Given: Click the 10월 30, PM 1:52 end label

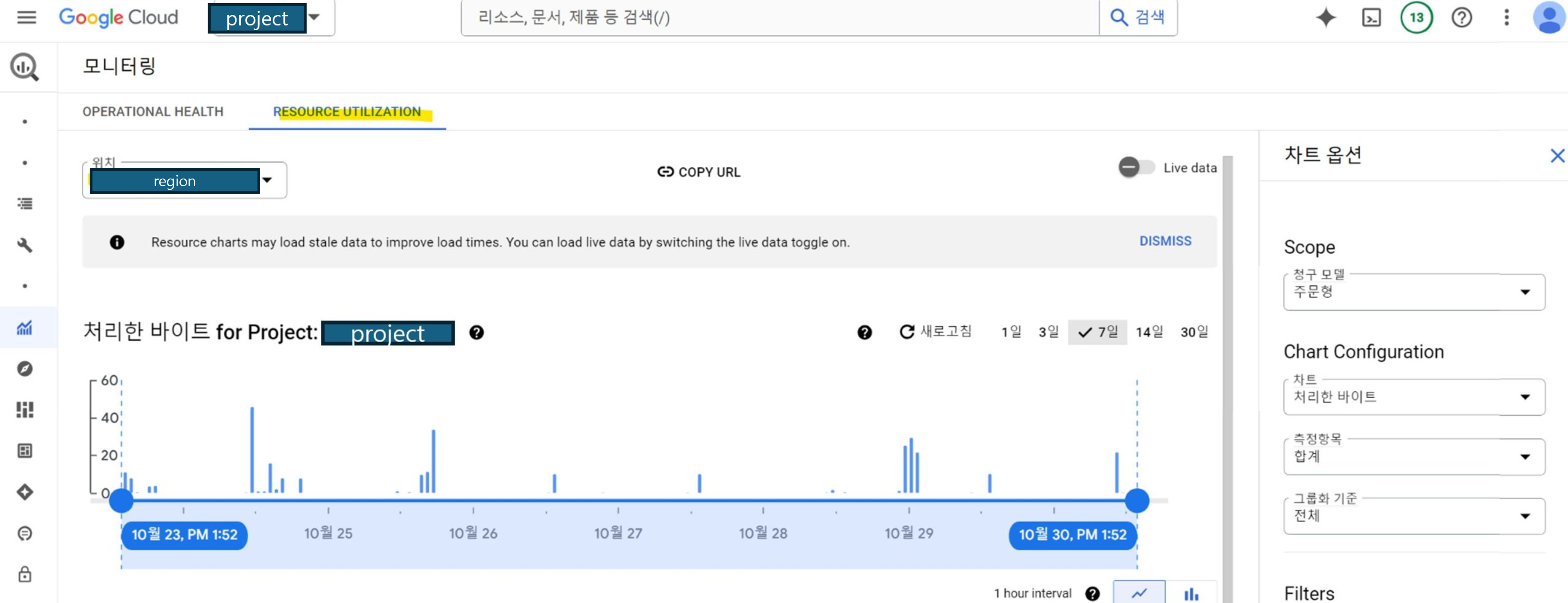Looking at the screenshot, I should point(1073,535).
